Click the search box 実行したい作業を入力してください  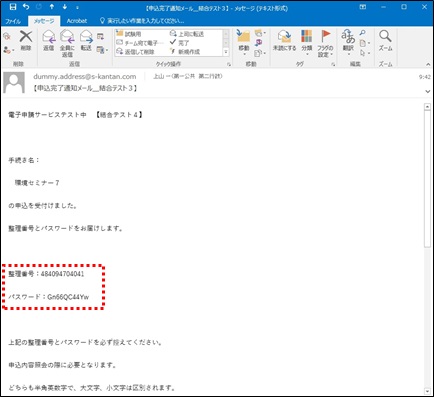(142, 21)
